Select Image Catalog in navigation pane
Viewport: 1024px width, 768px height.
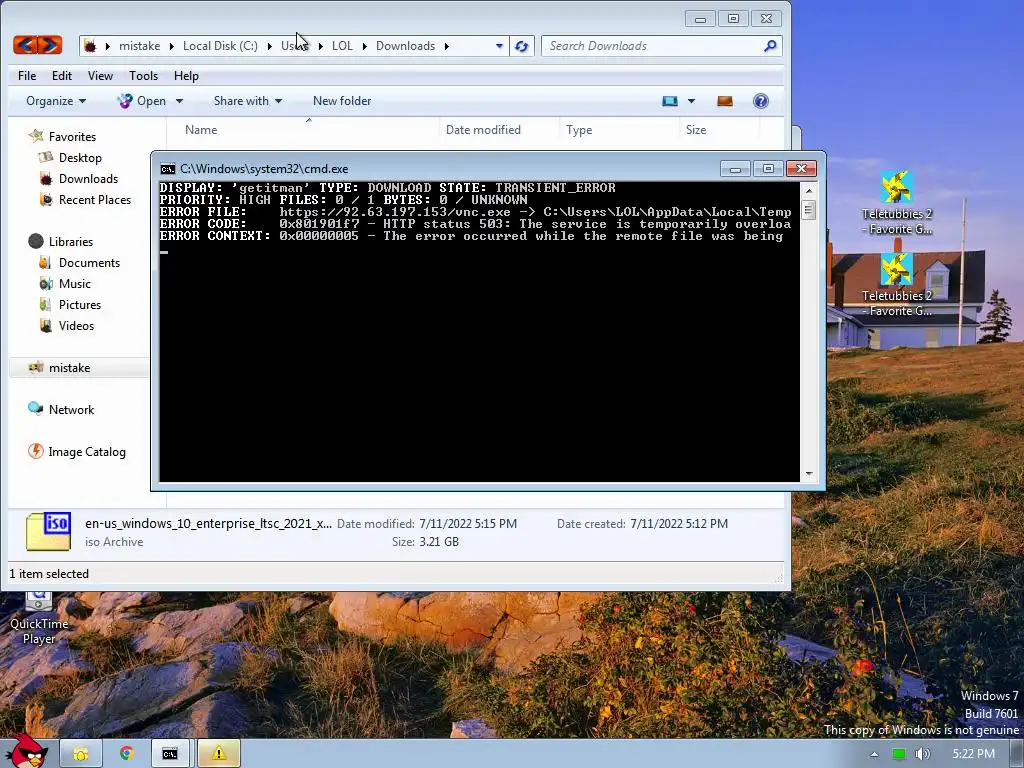tap(87, 451)
